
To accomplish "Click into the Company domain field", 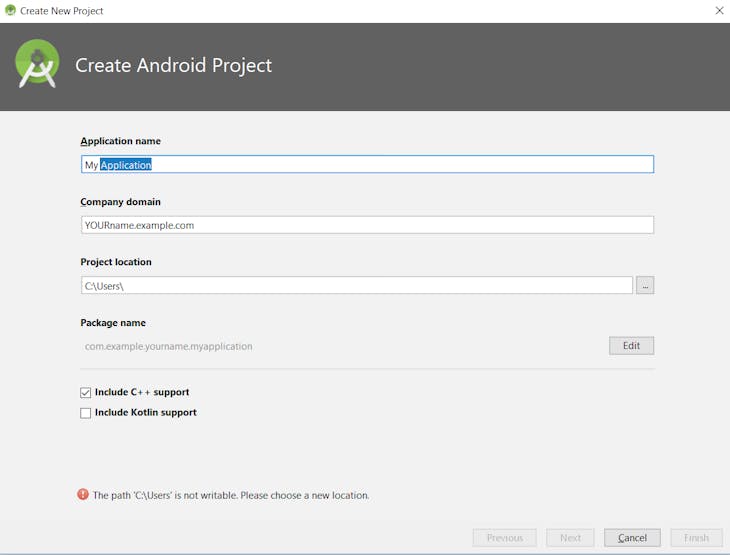I will (x=367, y=225).
